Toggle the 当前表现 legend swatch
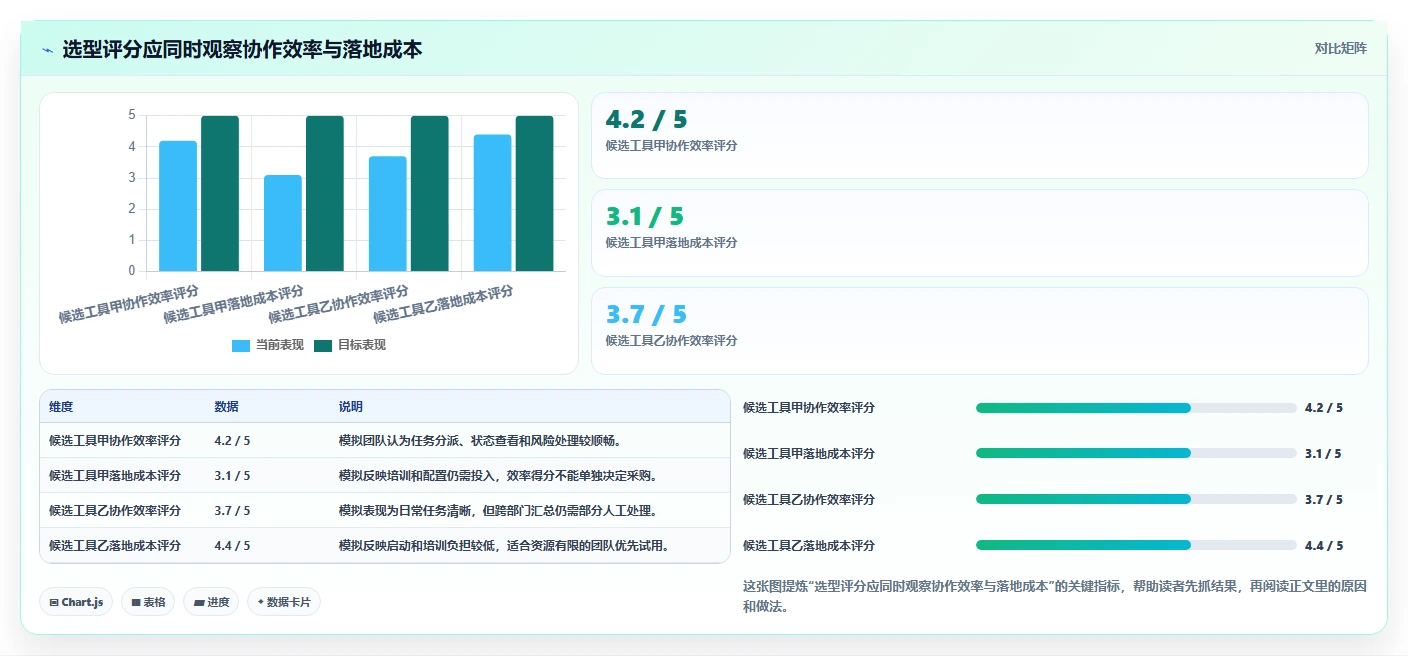1408x656 pixels. point(241,345)
